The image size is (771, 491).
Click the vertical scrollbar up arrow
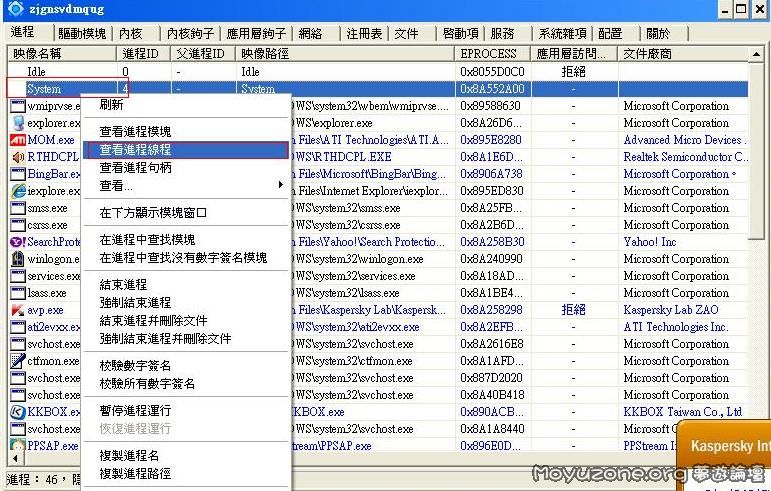(756, 54)
